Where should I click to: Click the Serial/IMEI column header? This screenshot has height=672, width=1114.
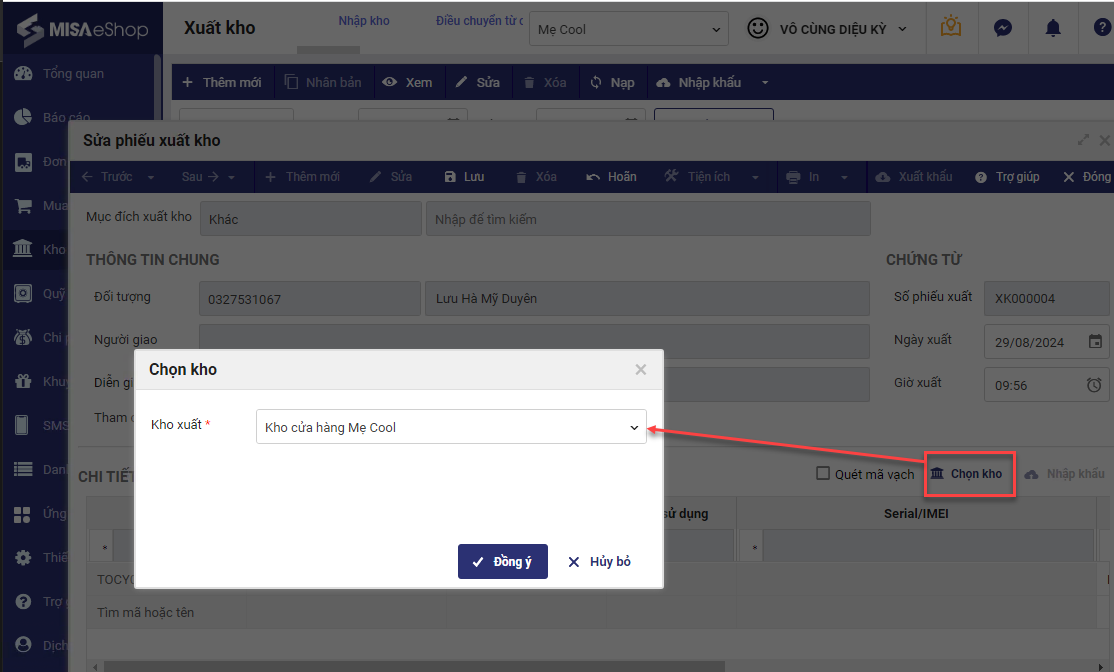[x=916, y=513]
